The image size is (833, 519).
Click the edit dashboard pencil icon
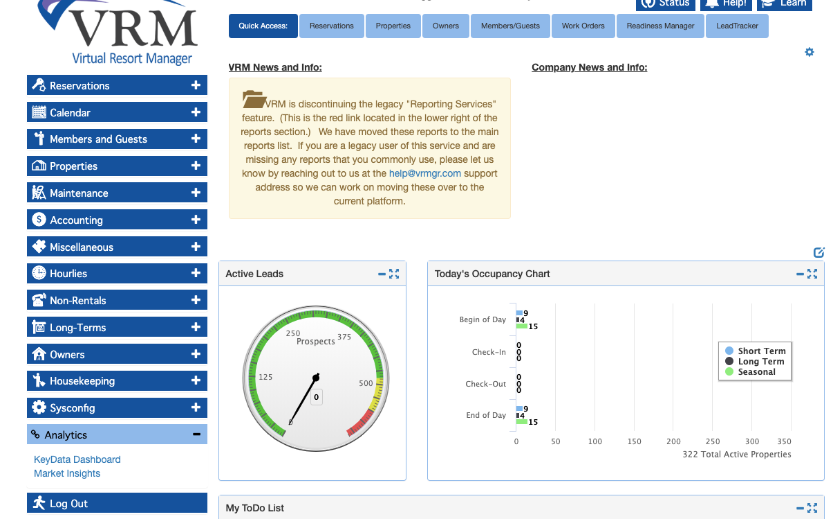point(819,252)
